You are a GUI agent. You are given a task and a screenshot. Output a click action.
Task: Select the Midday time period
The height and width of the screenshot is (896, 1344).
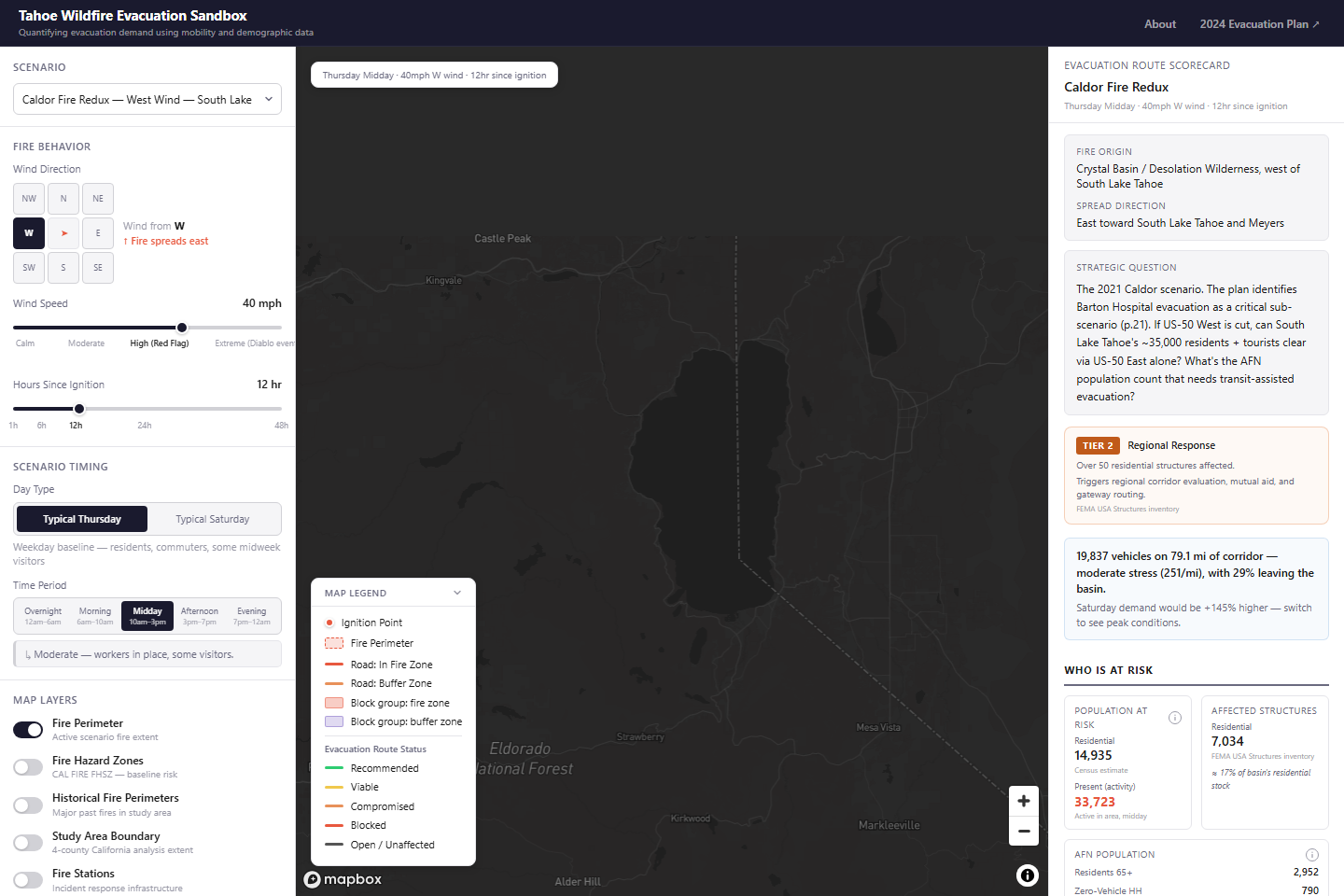tap(147, 616)
